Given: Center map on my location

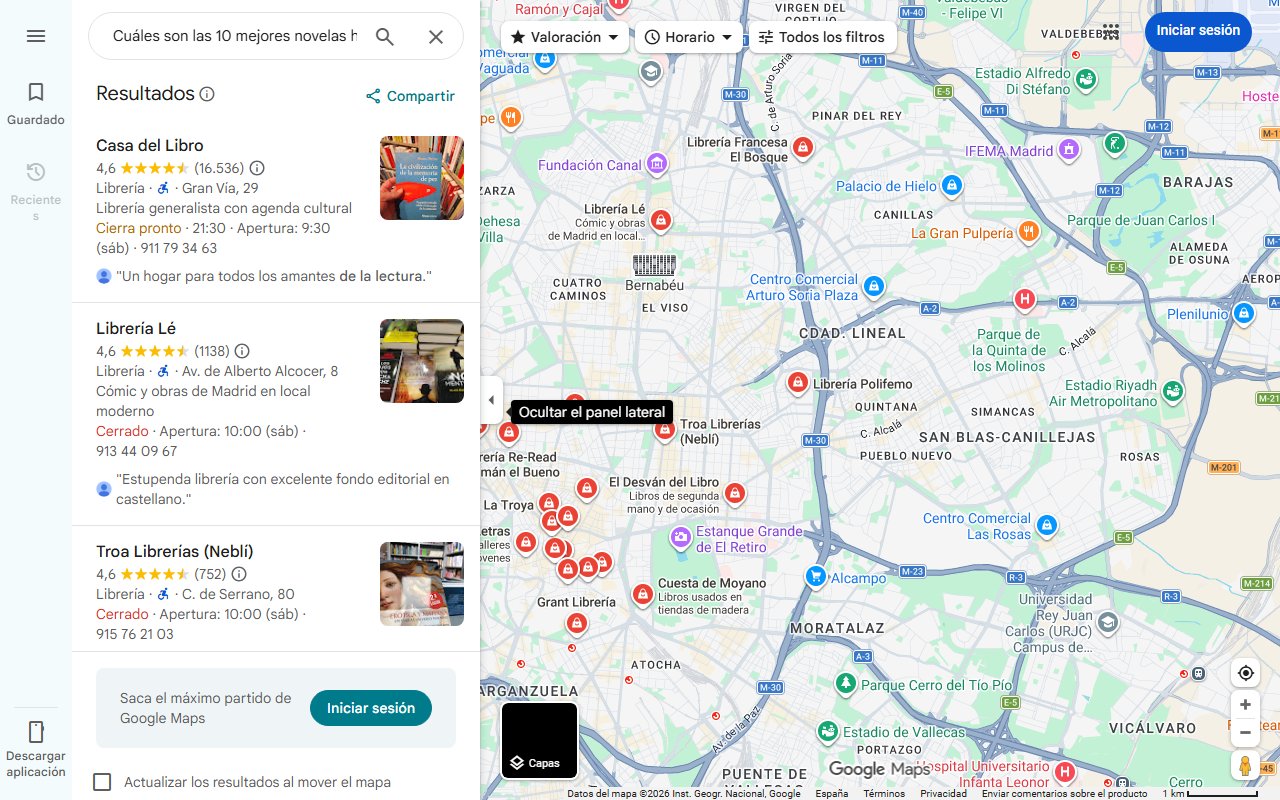Looking at the screenshot, I should [1245, 673].
